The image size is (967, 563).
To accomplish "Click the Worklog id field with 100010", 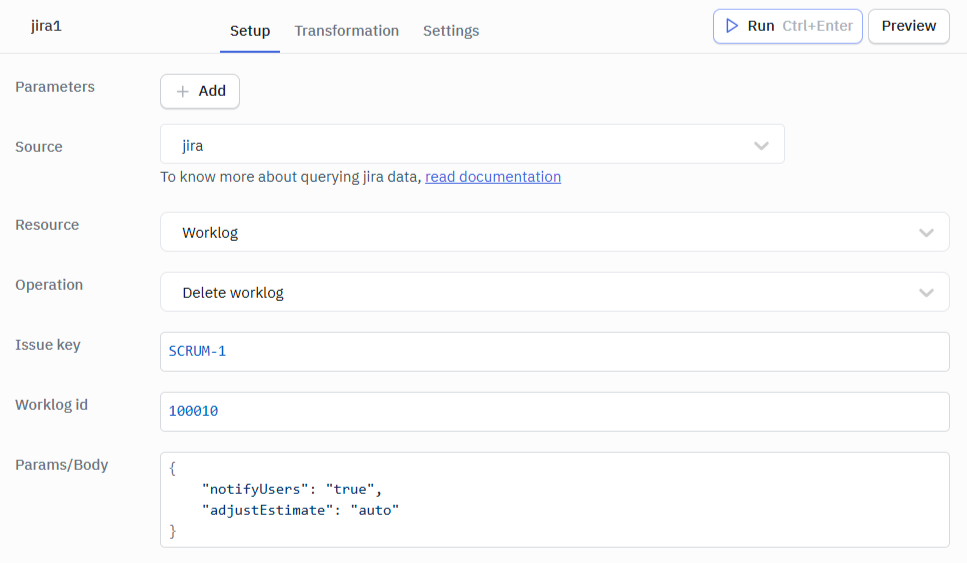I will click(x=554, y=411).
